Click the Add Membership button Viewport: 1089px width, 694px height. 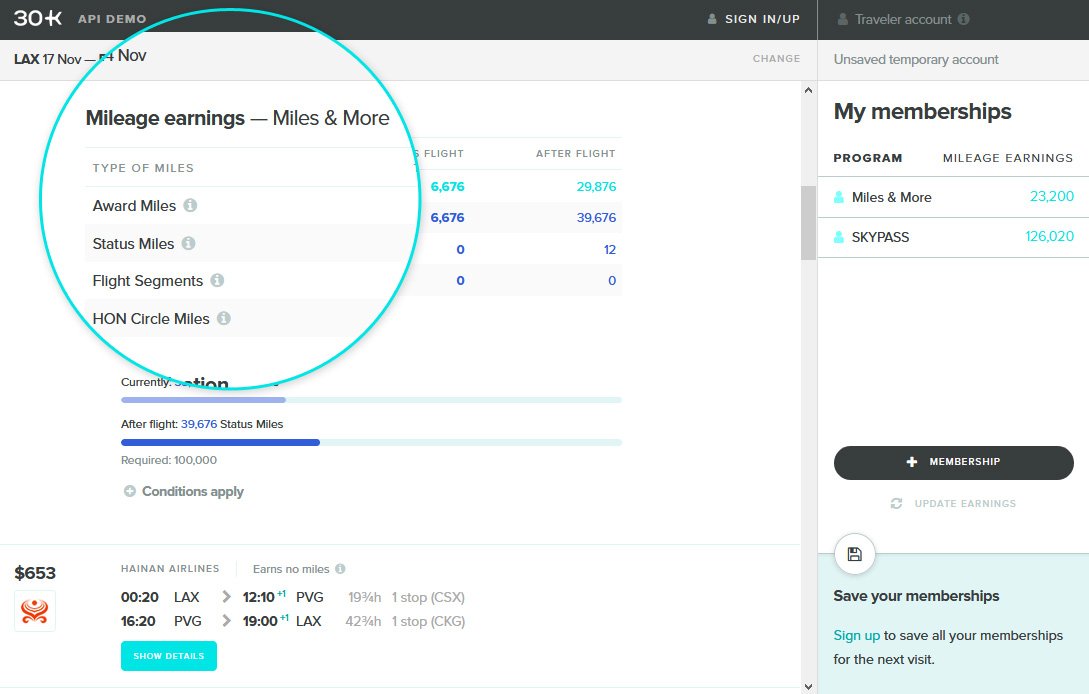click(x=953, y=462)
